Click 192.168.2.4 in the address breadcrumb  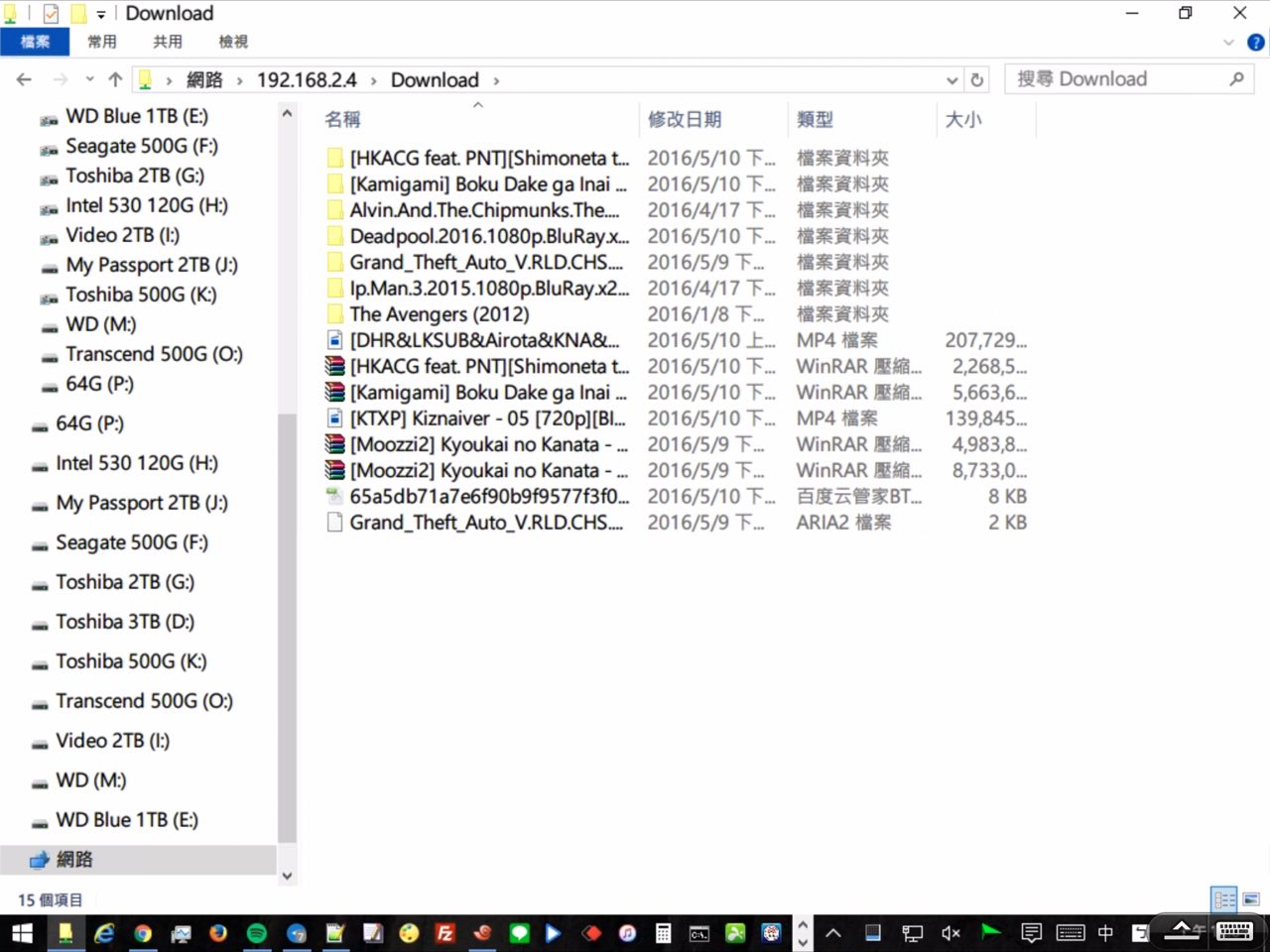tap(307, 80)
